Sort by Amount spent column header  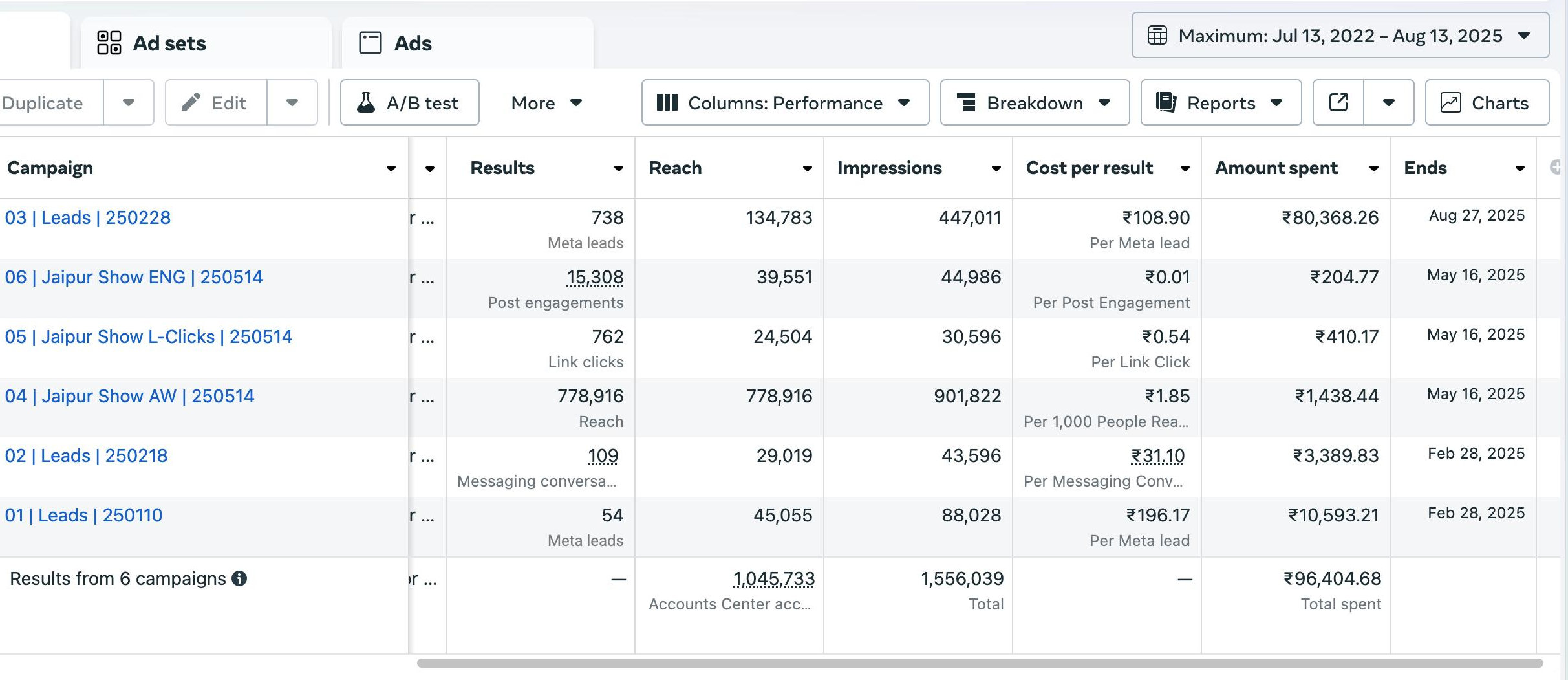click(1276, 168)
